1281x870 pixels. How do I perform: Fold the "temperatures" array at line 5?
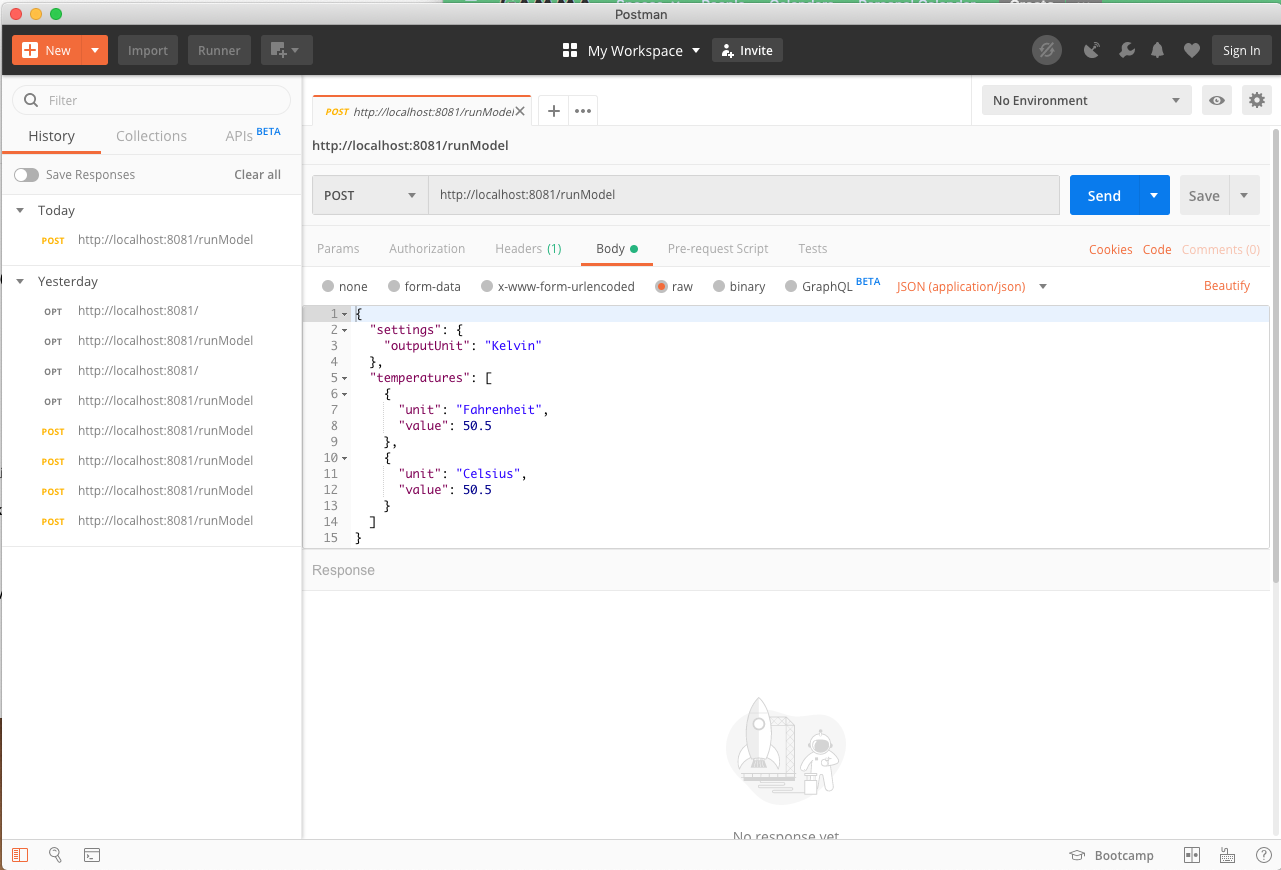point(344,378)
